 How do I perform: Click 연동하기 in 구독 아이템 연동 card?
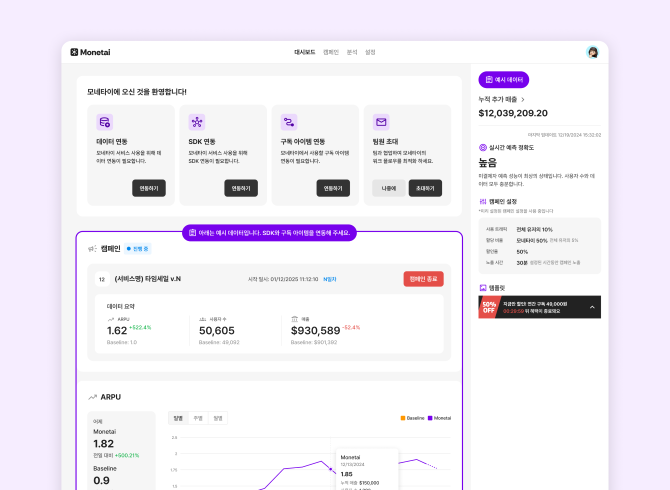click(333, 188)
